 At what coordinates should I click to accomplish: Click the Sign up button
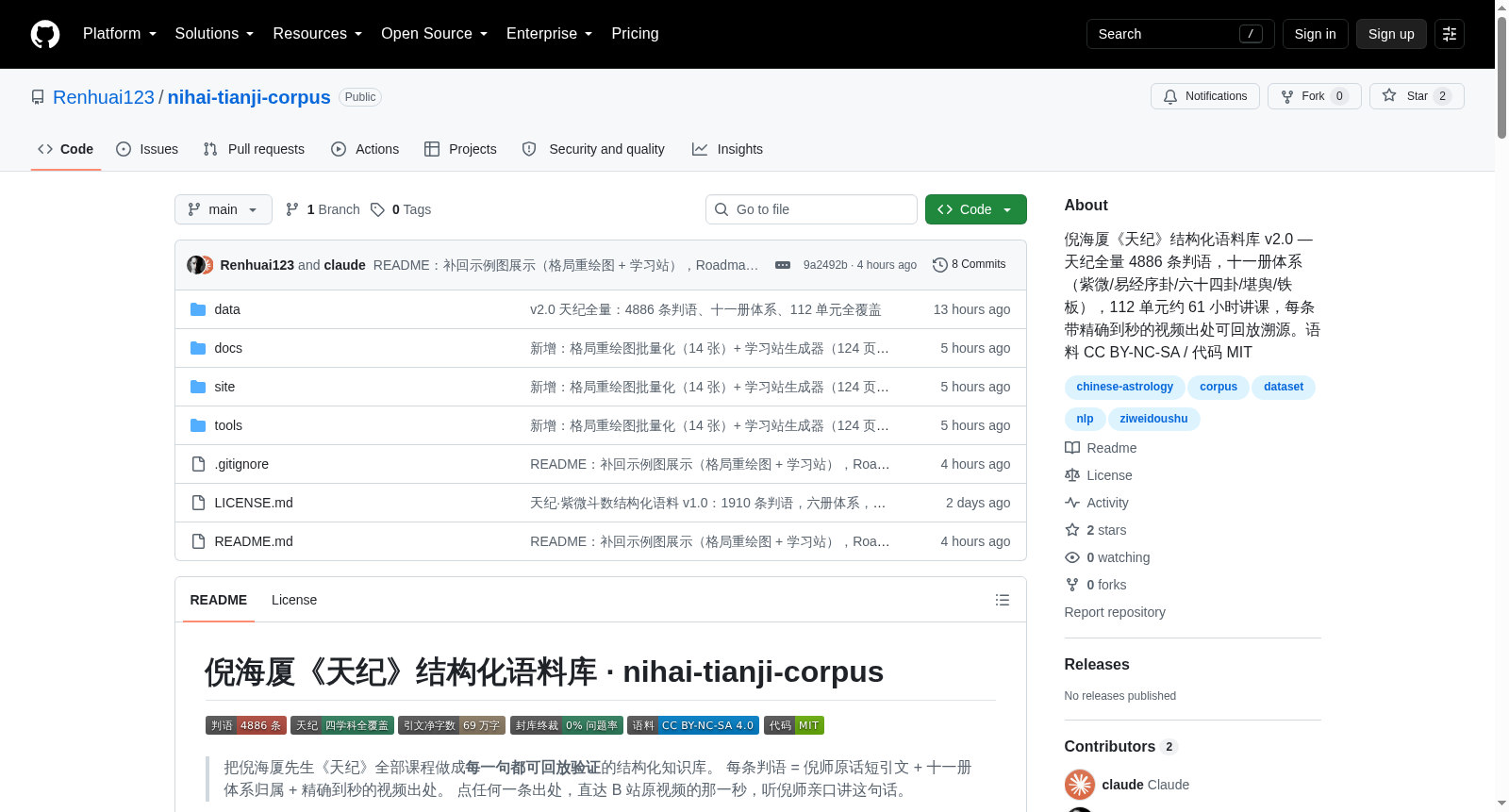point(1391,34)
